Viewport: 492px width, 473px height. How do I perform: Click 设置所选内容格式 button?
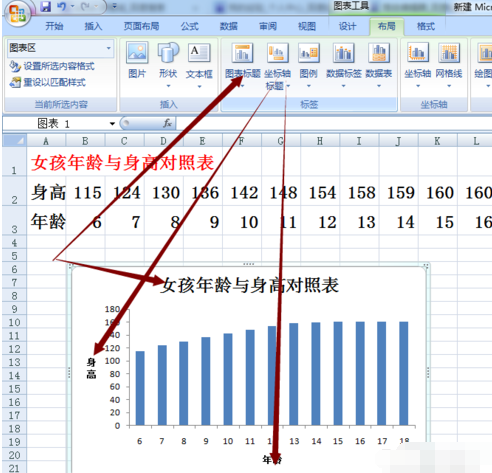point(52,66)
